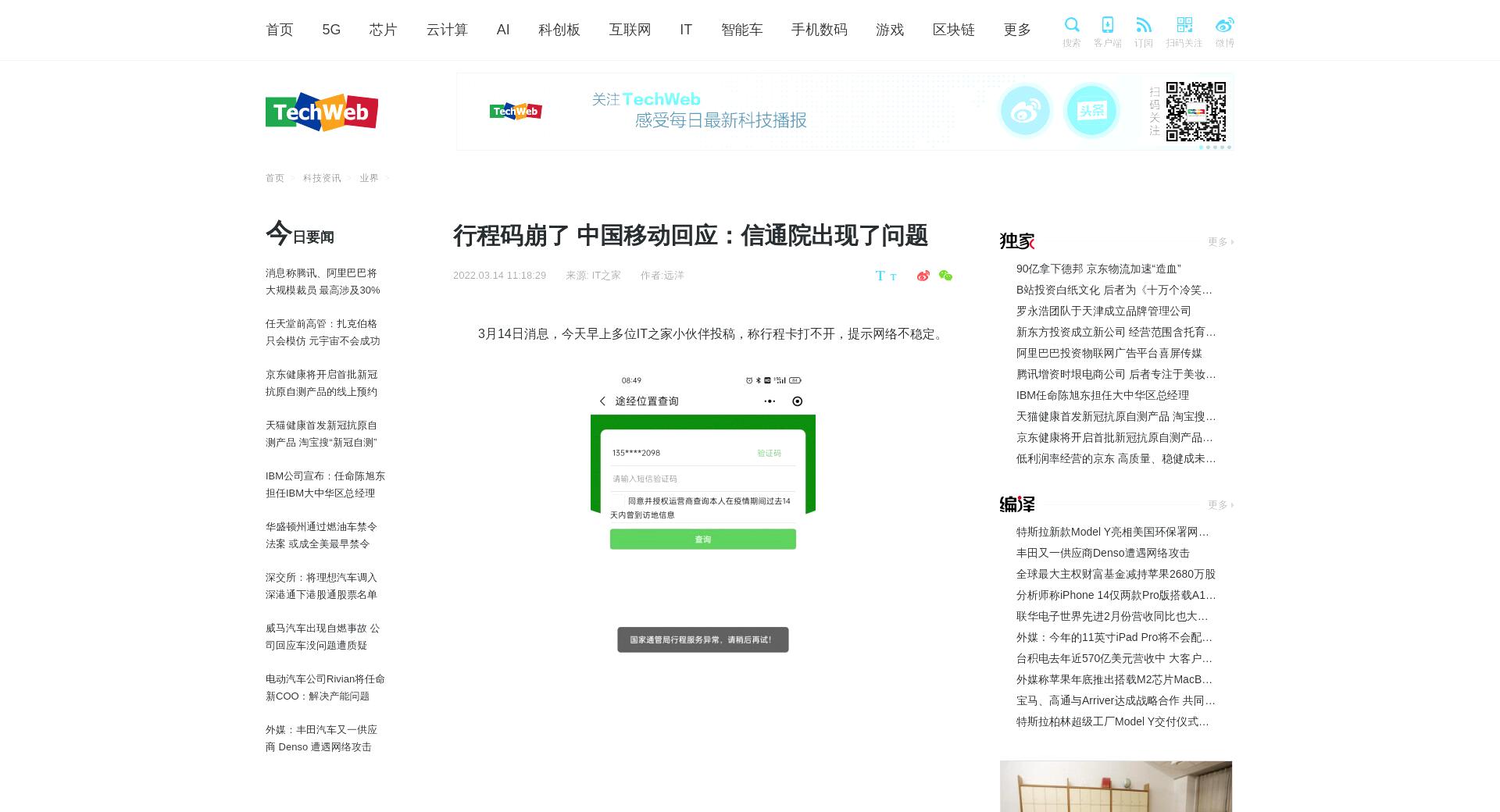
Task: Open 外媒称苹果年底推出搭载M2芯片 link
Action: pos(1114,679)
